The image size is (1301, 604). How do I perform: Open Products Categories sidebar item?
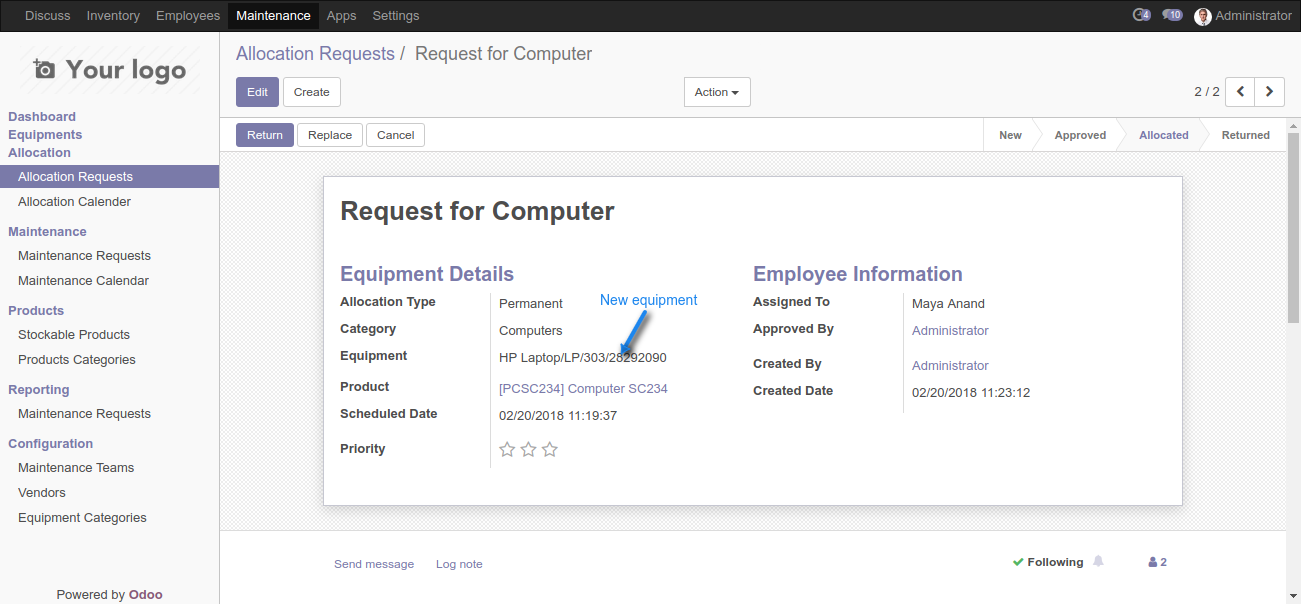109,360
